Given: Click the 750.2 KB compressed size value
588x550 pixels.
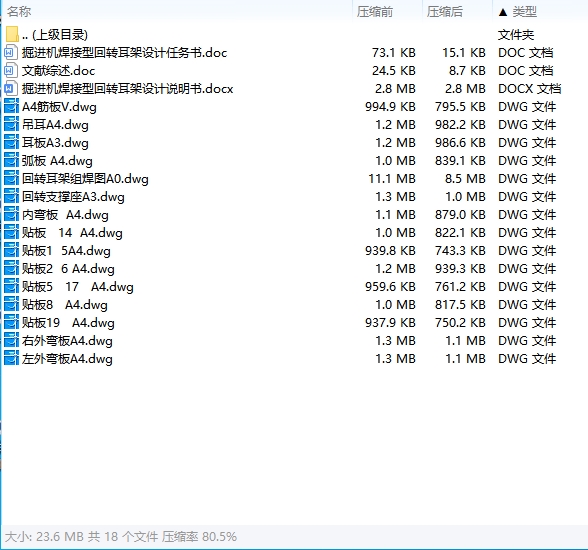Looking at the screenshot, I should pos(460,322).
